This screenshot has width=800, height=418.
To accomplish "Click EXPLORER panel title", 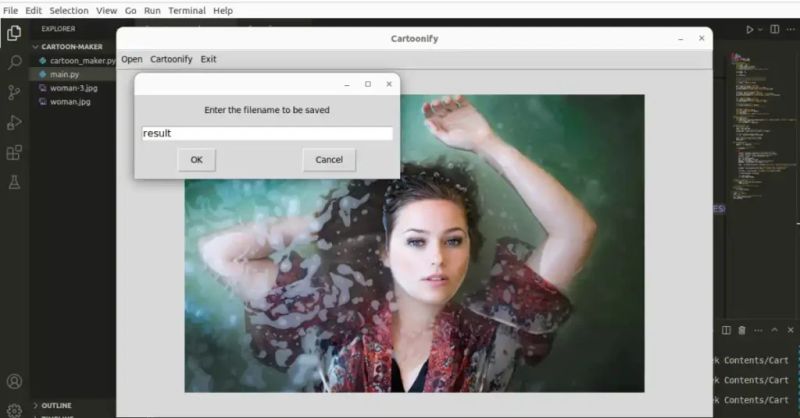I will (58, 29).
